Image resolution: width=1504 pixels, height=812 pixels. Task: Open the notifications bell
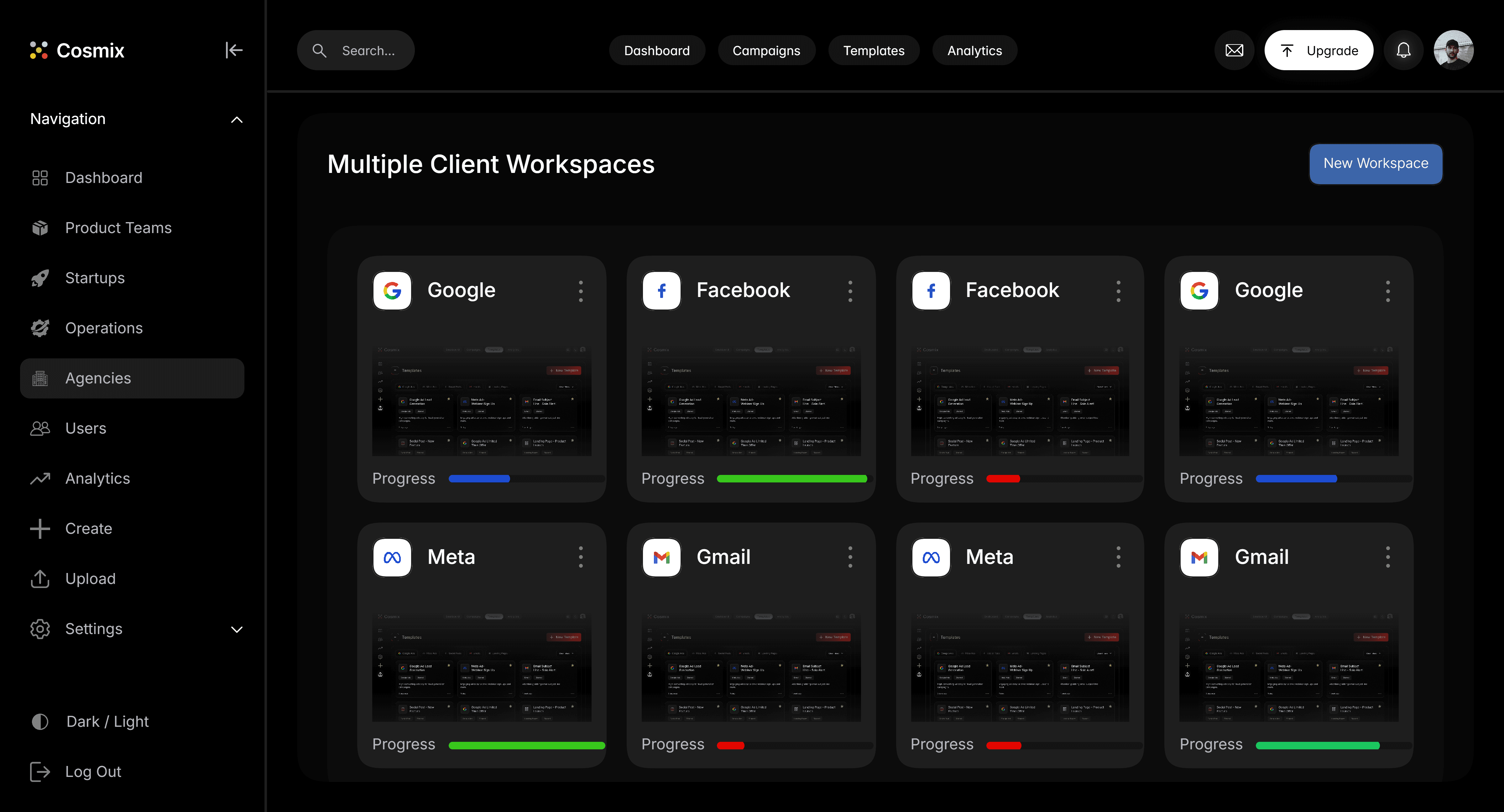[x=1403, y=50]
